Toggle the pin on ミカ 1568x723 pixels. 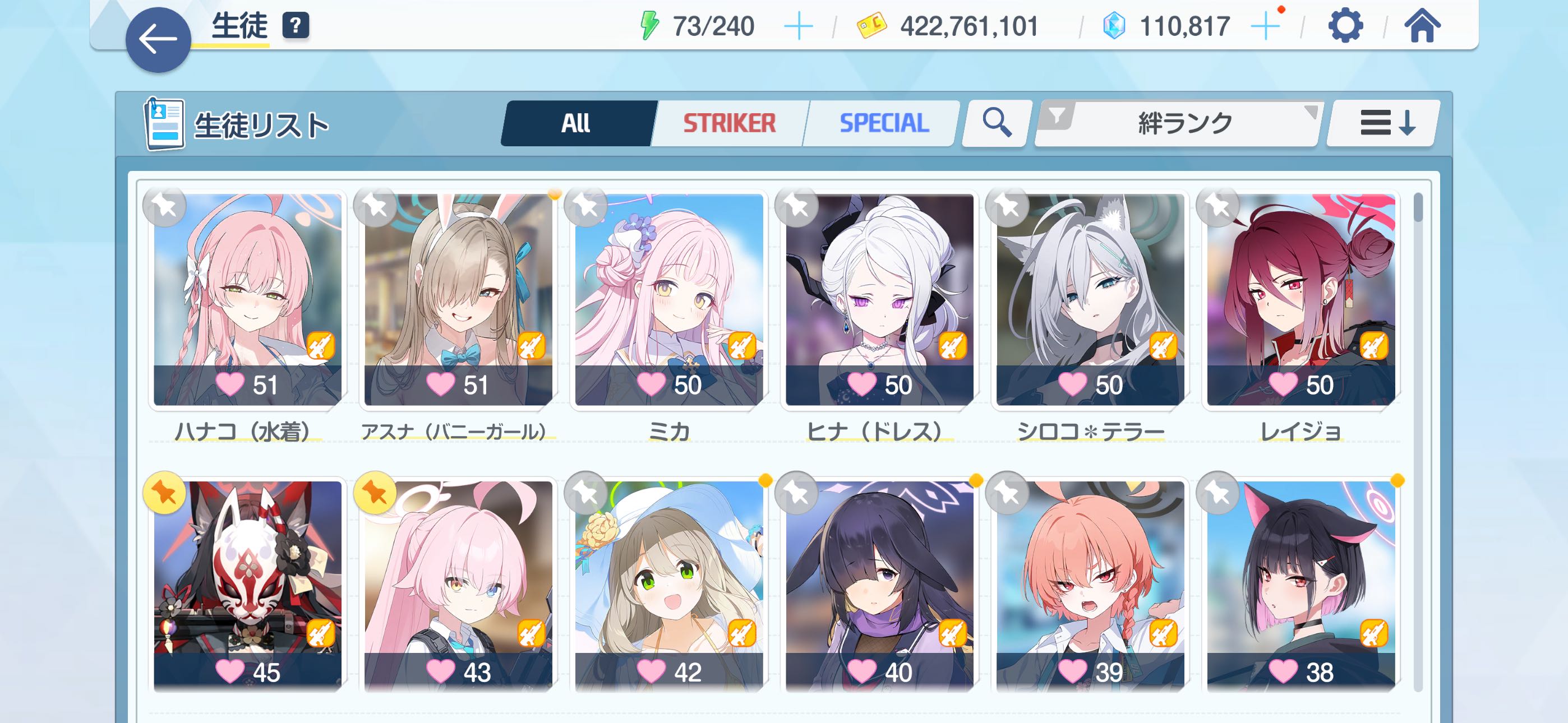coord(585,207)
